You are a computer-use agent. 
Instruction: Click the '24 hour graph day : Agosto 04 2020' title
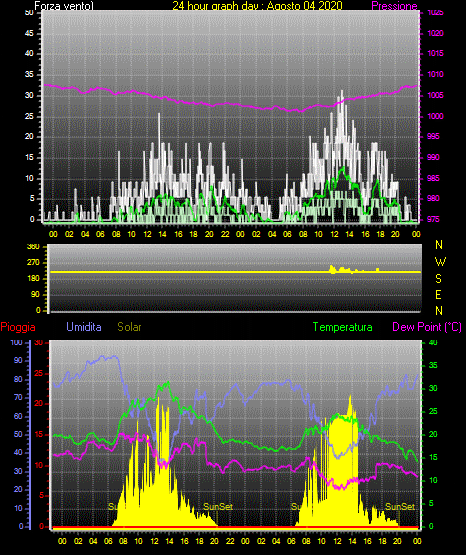click(257, 6)
